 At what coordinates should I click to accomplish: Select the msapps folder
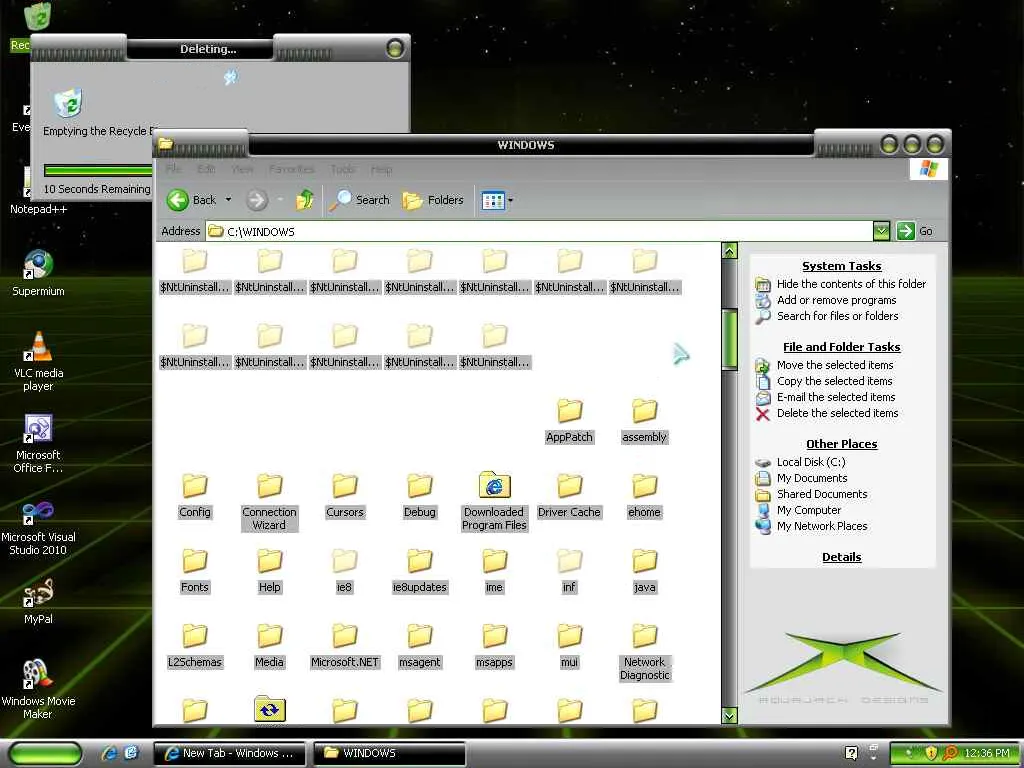click(494, 647)
